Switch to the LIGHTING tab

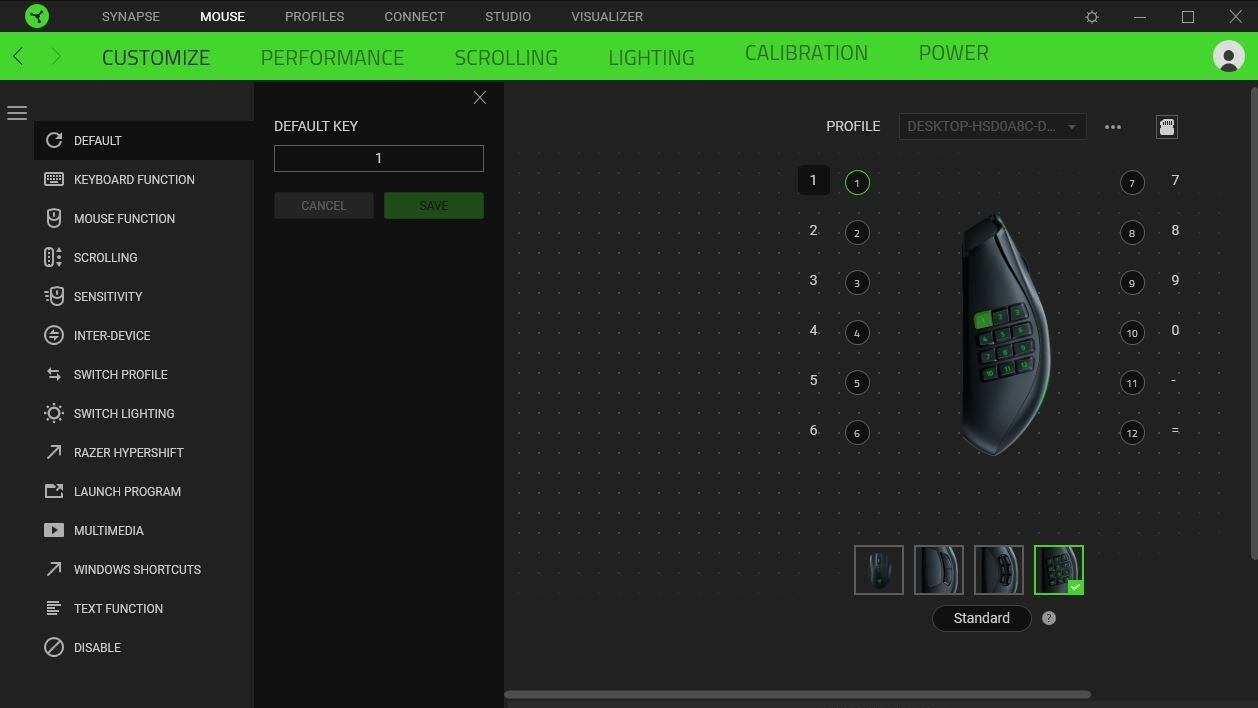pos(651,57)
